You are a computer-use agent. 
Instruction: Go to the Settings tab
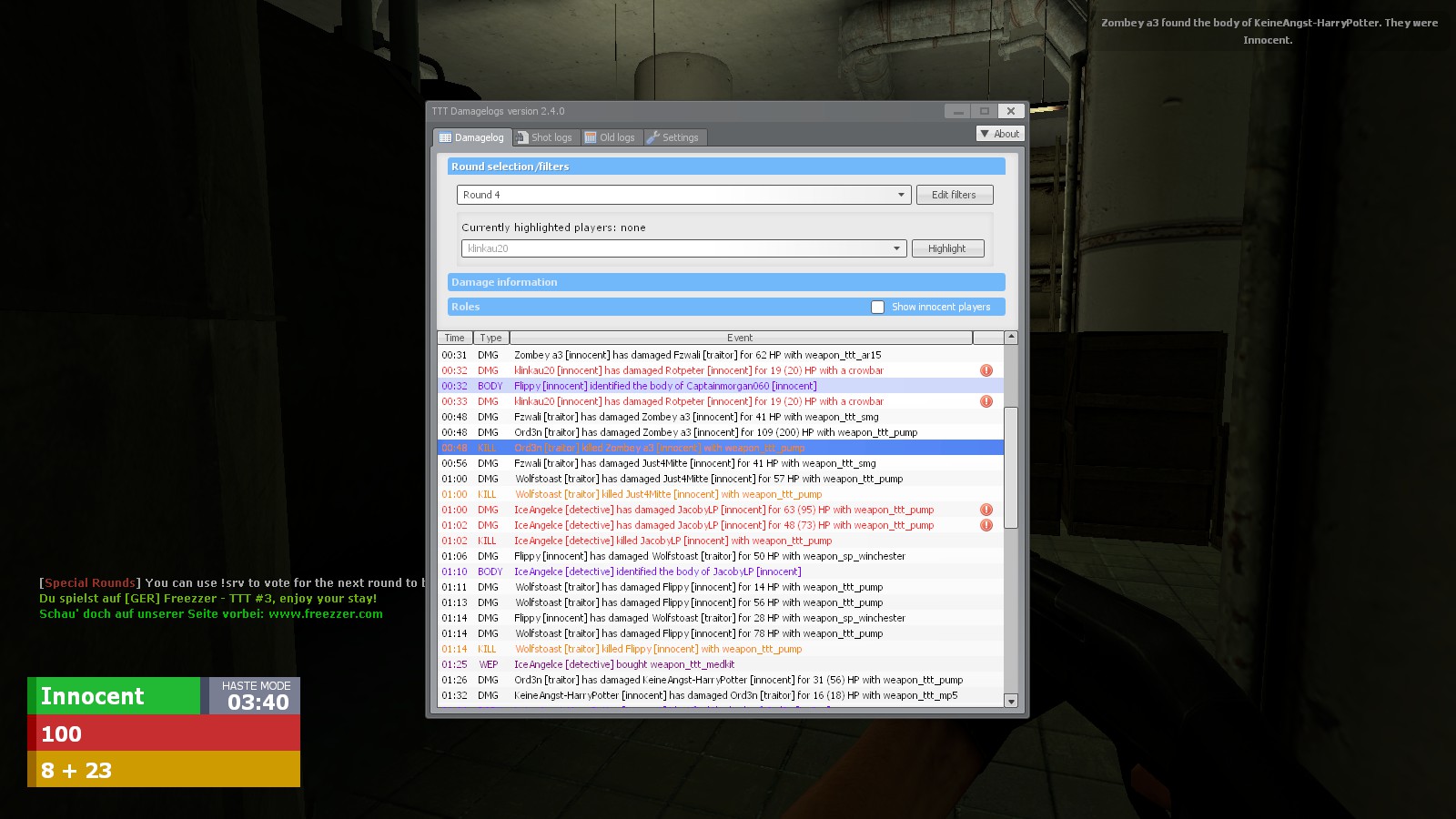[673, 137]
